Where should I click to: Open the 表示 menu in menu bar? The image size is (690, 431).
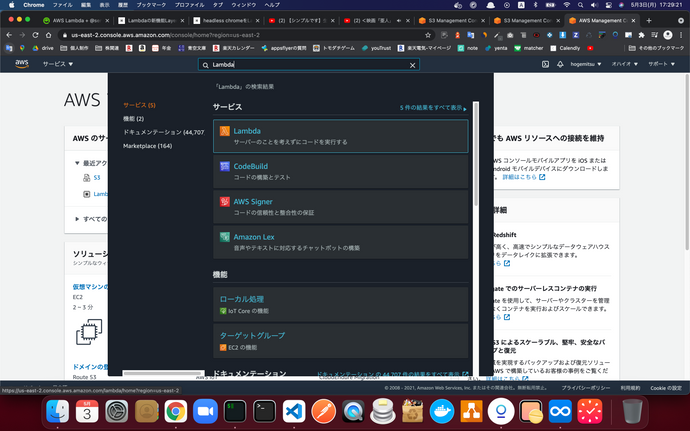104,5
